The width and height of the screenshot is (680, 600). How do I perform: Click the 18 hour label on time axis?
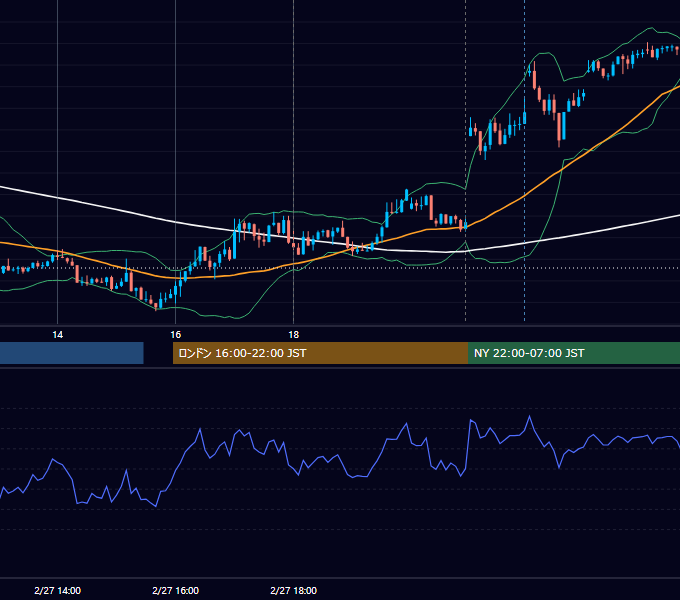pos(294,335)
